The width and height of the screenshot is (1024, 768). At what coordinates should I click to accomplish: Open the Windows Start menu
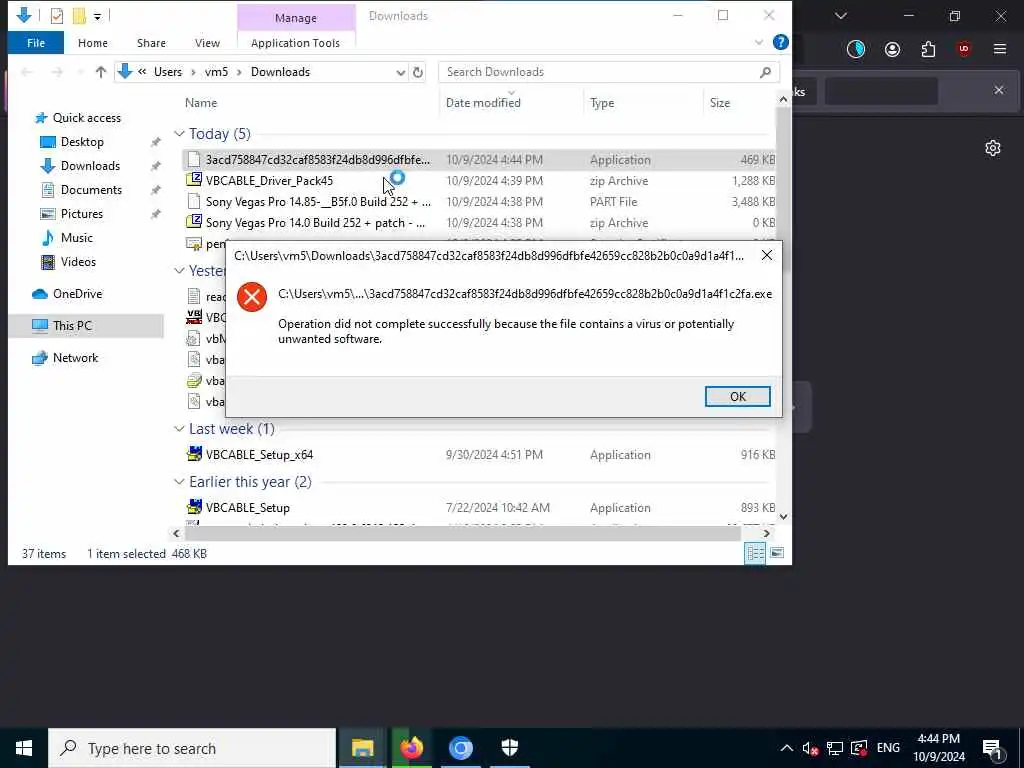(x=24, y=748)
